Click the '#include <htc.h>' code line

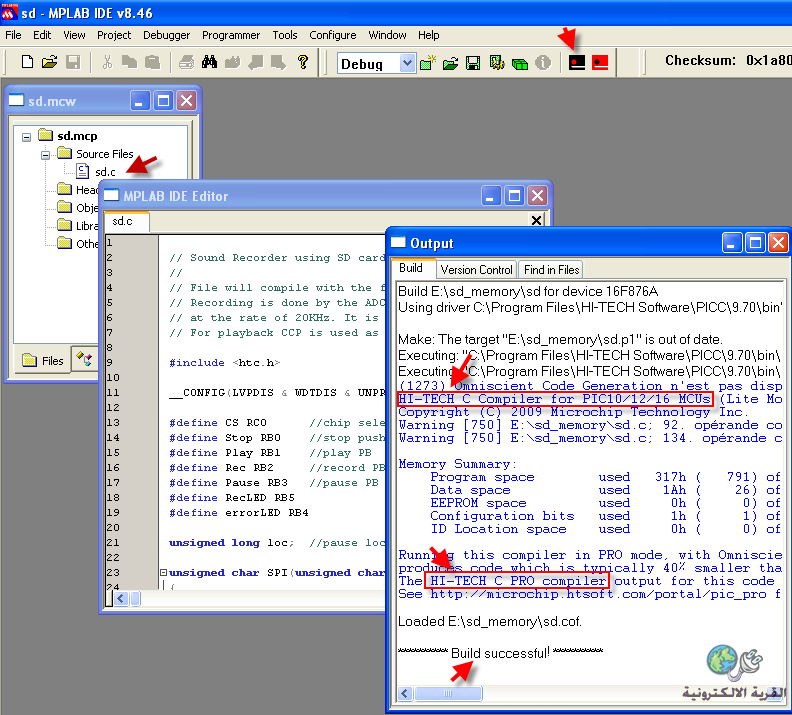(225, 363)
